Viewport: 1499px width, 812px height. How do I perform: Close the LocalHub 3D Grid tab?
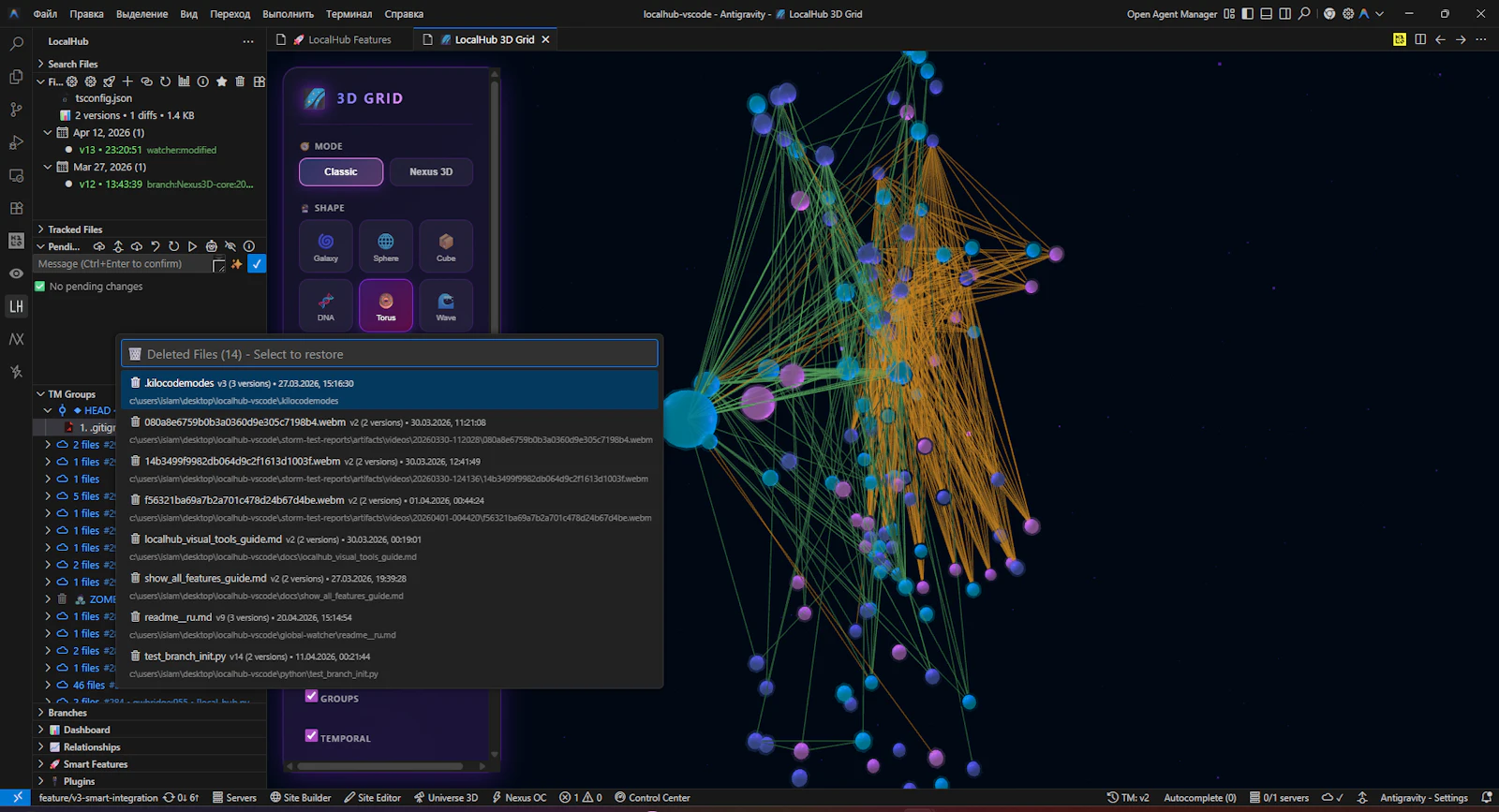pyautogui.click(x=545, y=39)
